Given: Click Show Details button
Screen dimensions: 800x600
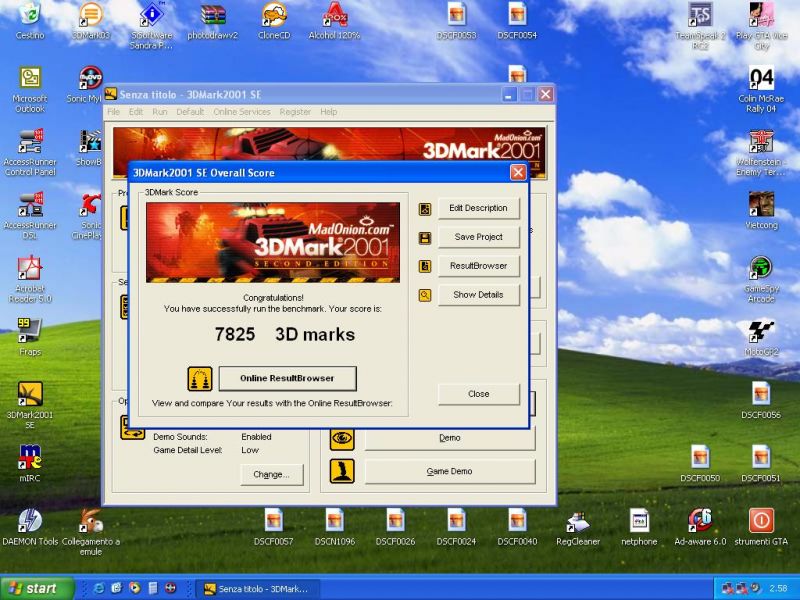Looking at the screenshot, I should coord(478,295).
